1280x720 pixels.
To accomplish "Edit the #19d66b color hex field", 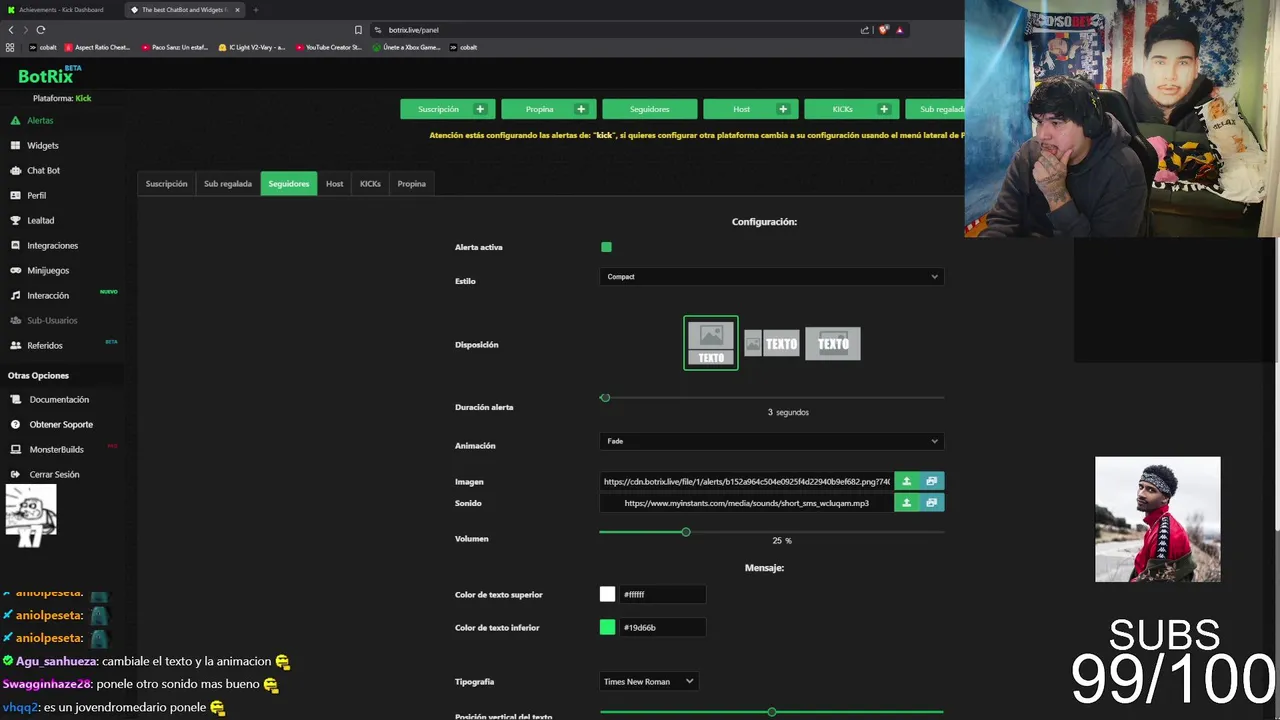I will tap(662, 627).
